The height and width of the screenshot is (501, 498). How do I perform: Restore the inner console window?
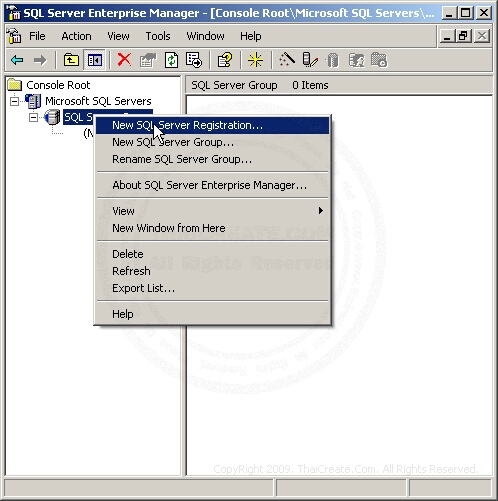(x=464, y=36)
